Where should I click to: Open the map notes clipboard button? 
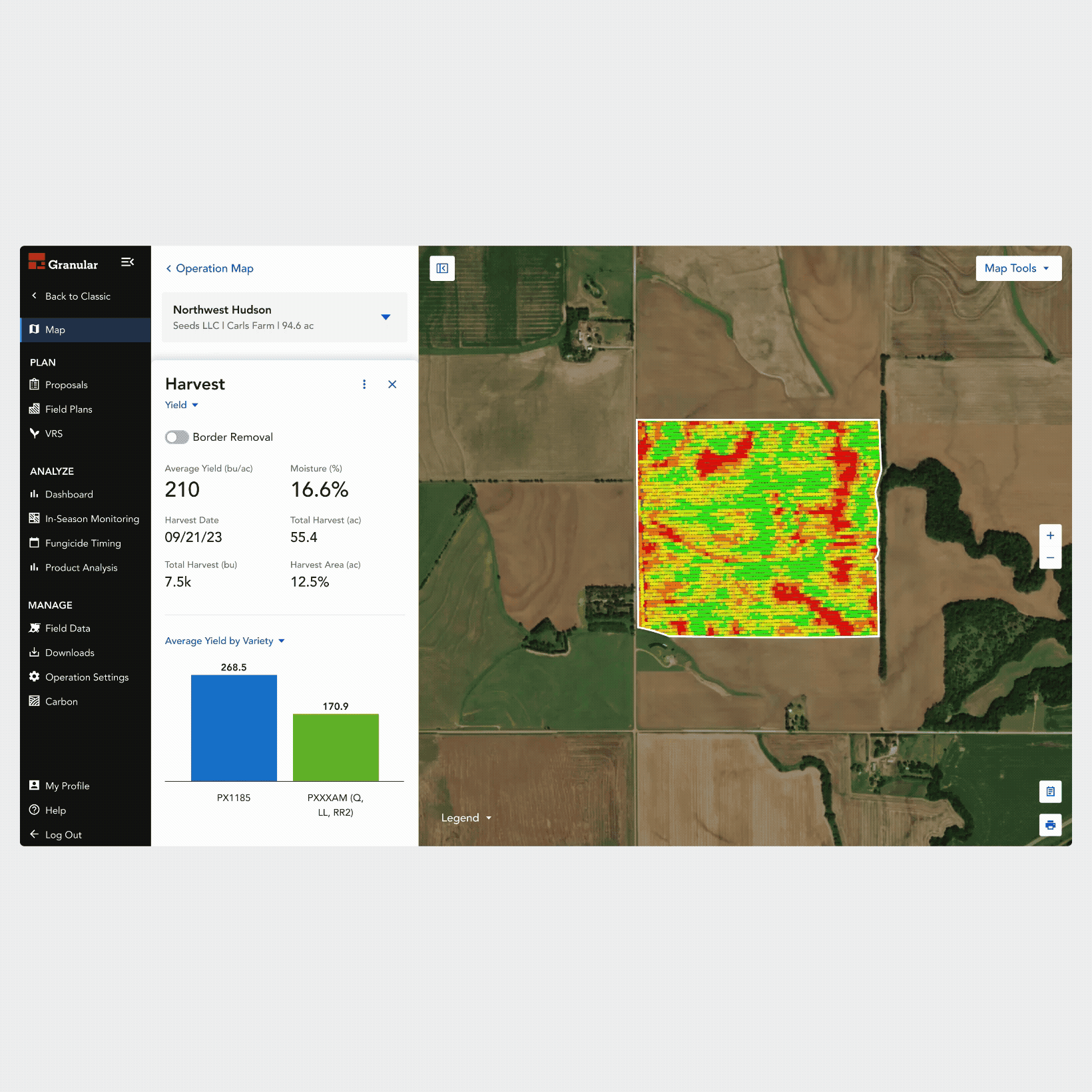[x=1051, y=792]
